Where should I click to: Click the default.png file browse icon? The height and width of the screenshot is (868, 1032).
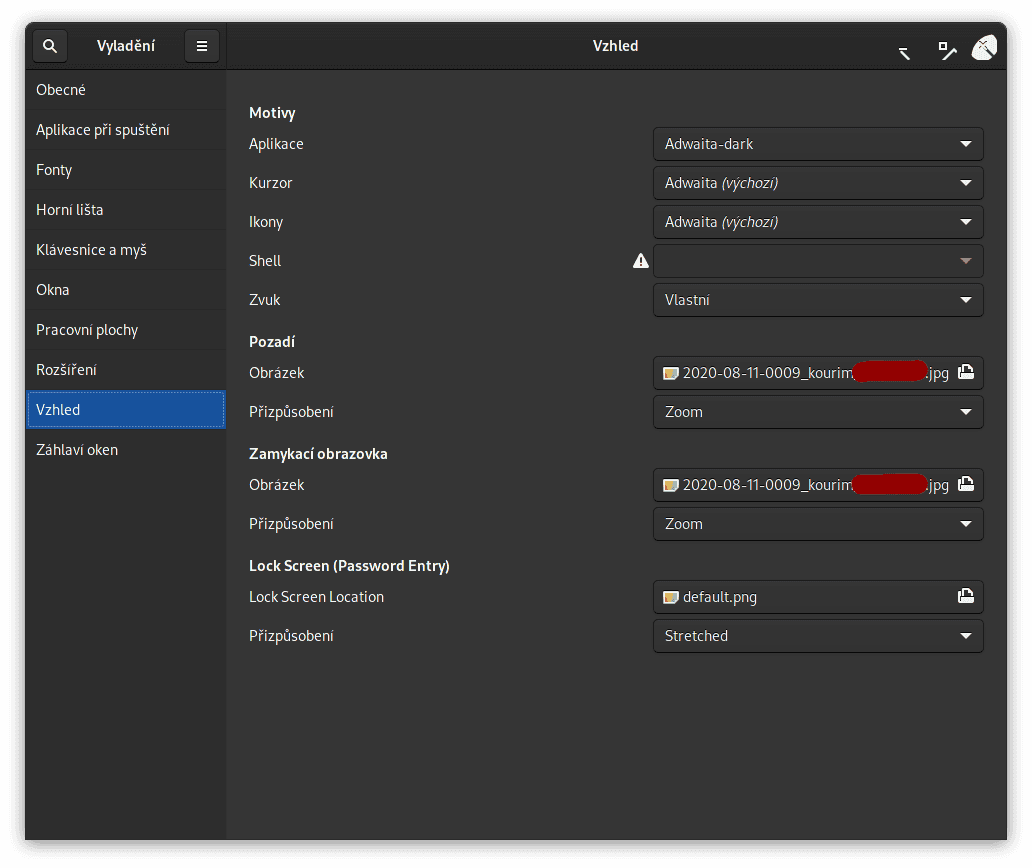(x=966, y=597)
